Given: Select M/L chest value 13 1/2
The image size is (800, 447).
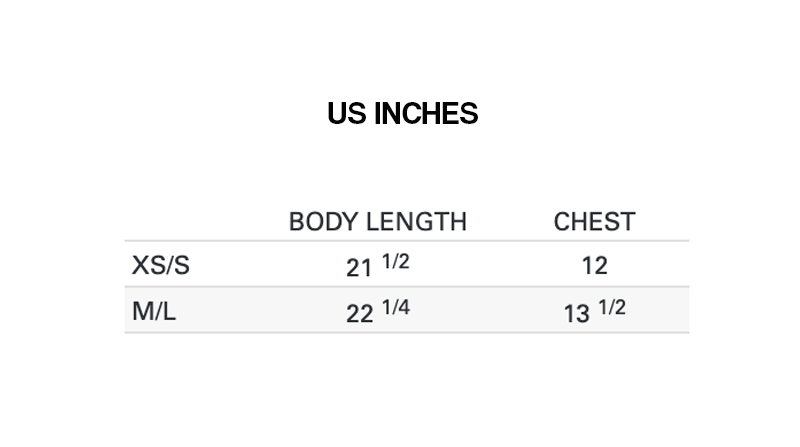Looking at the screenshot, I should click(594, 311).
